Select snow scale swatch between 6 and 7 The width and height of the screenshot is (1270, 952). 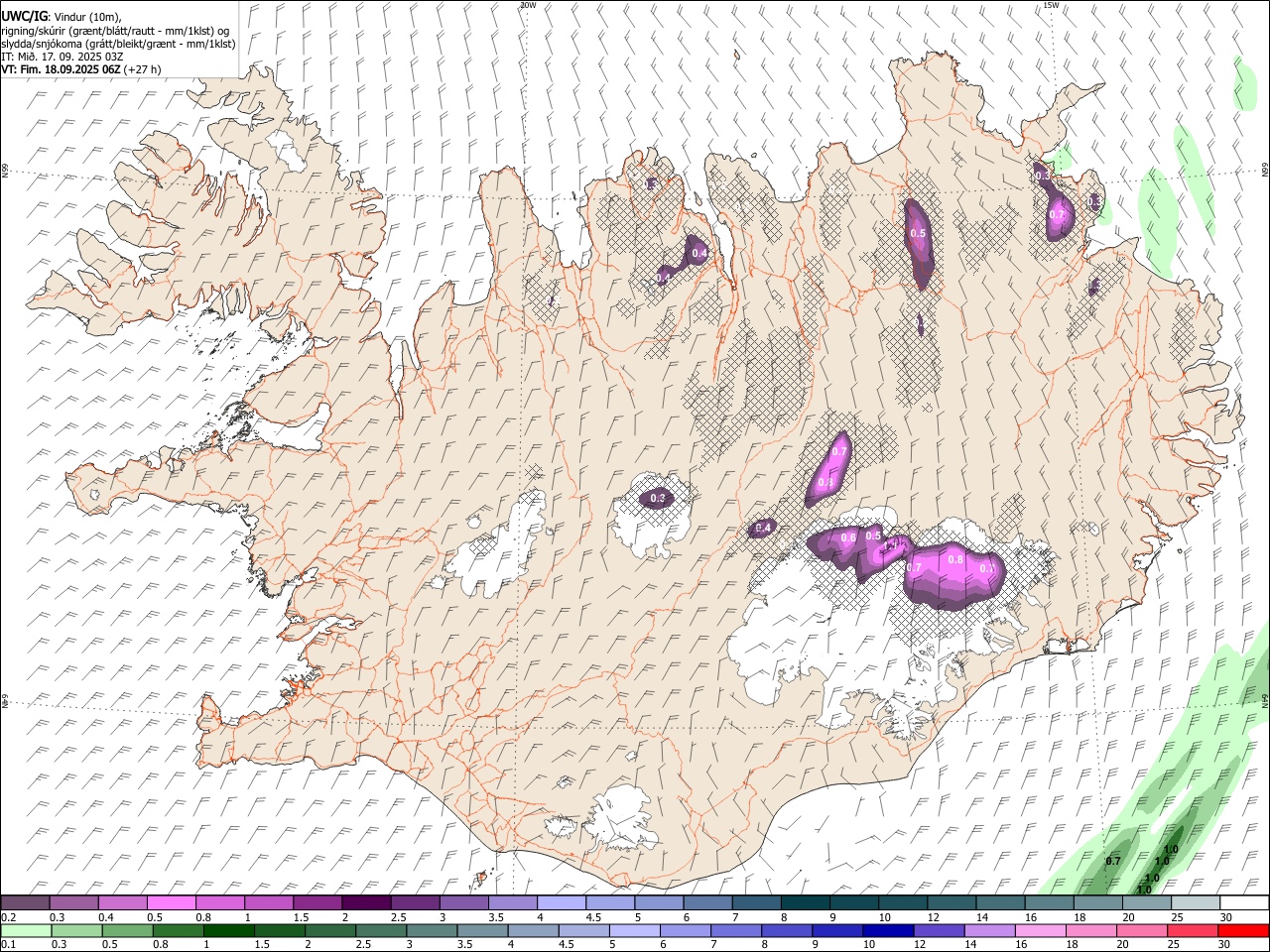point(707,903)
